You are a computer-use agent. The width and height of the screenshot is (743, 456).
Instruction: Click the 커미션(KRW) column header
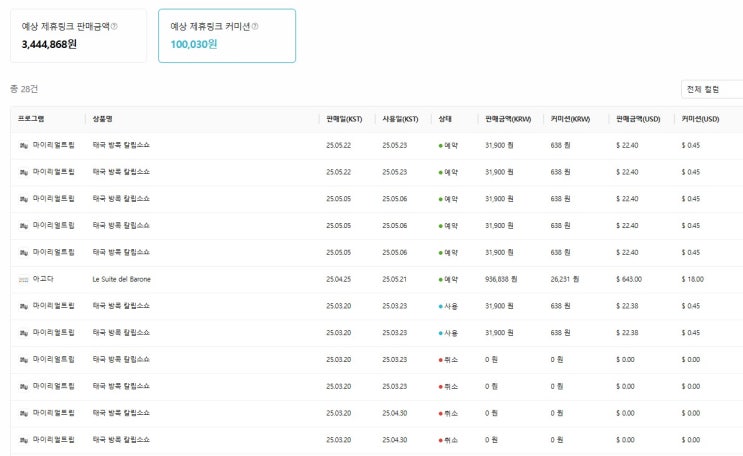click(x=571, y=119)
